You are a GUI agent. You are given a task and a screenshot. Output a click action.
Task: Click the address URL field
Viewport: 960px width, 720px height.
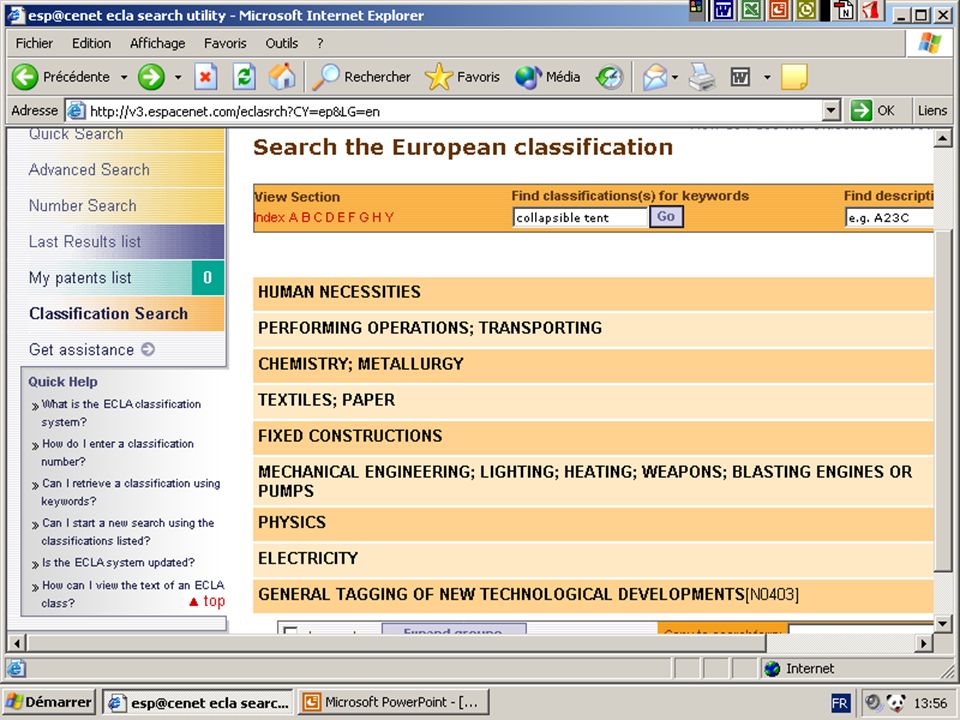[x=454, y=111]
